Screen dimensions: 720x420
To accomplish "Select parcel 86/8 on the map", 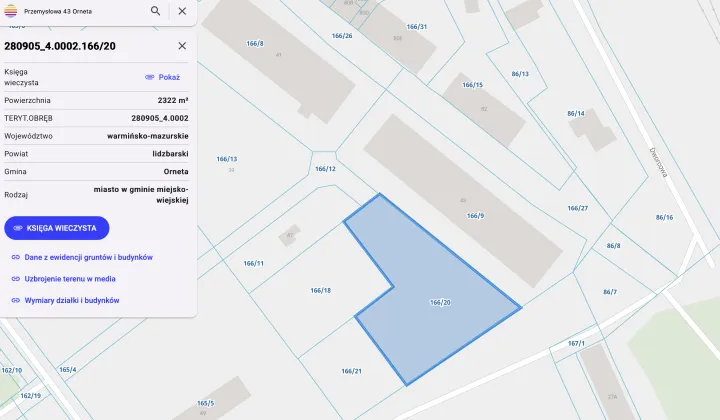I will pyautogui.click(x=613, y=246).
